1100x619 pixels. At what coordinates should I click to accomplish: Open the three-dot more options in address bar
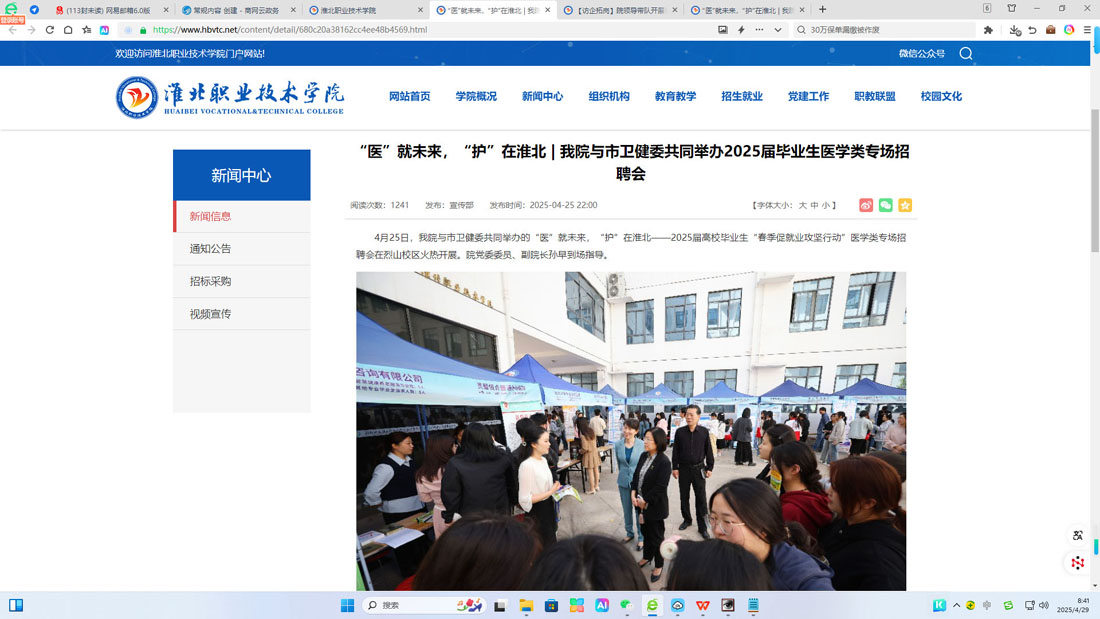(759, 29)
